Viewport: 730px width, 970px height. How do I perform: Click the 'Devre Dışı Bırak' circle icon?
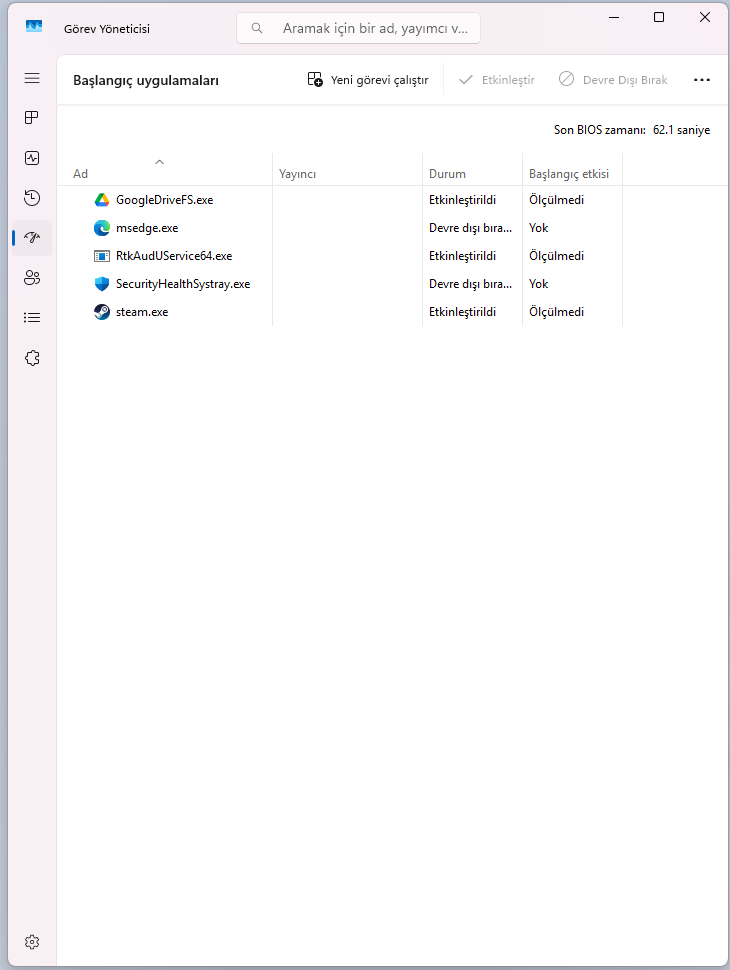[x=566, y=79]
